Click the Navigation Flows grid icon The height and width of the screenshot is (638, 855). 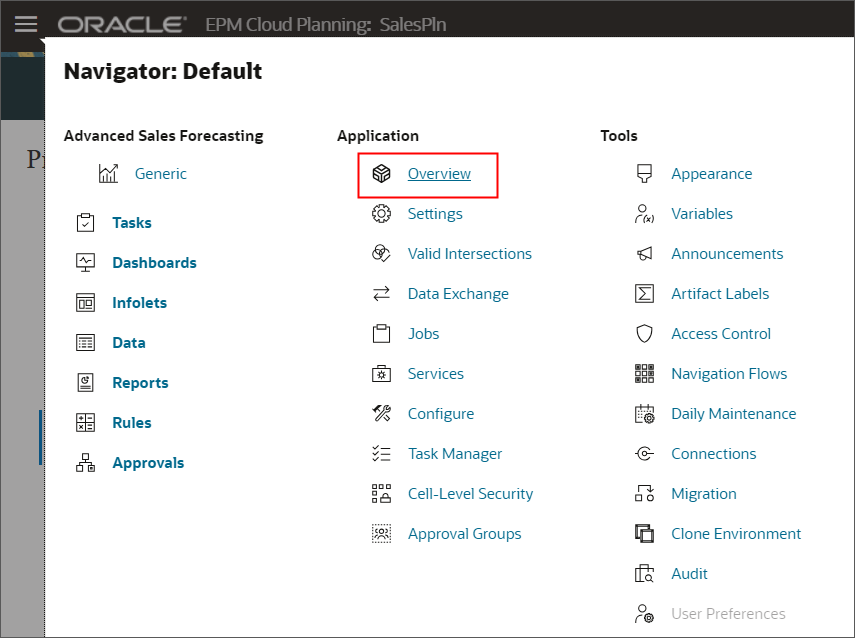(645, 373)
